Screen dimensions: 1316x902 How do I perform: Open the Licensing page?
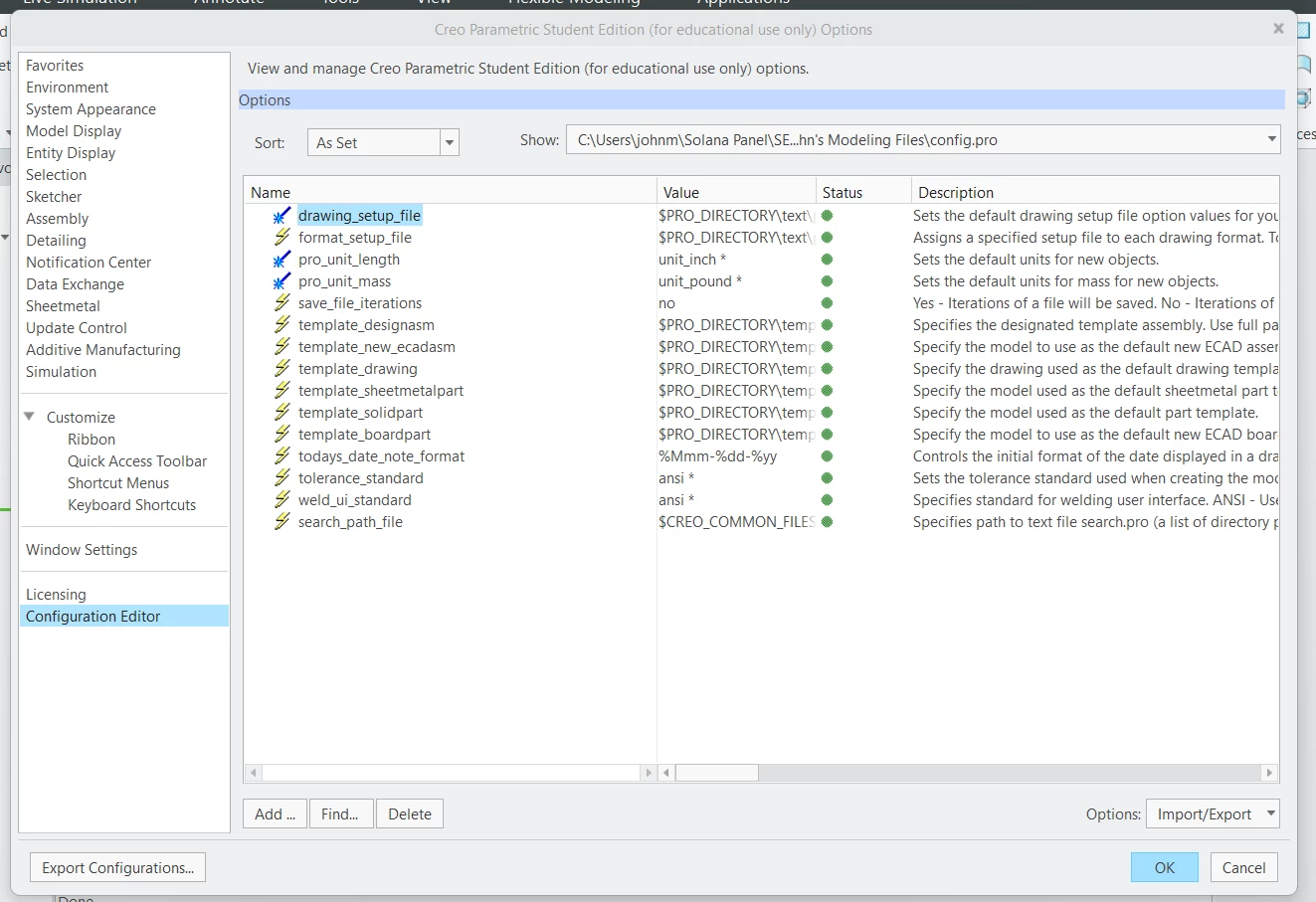[x=56, y=595]
